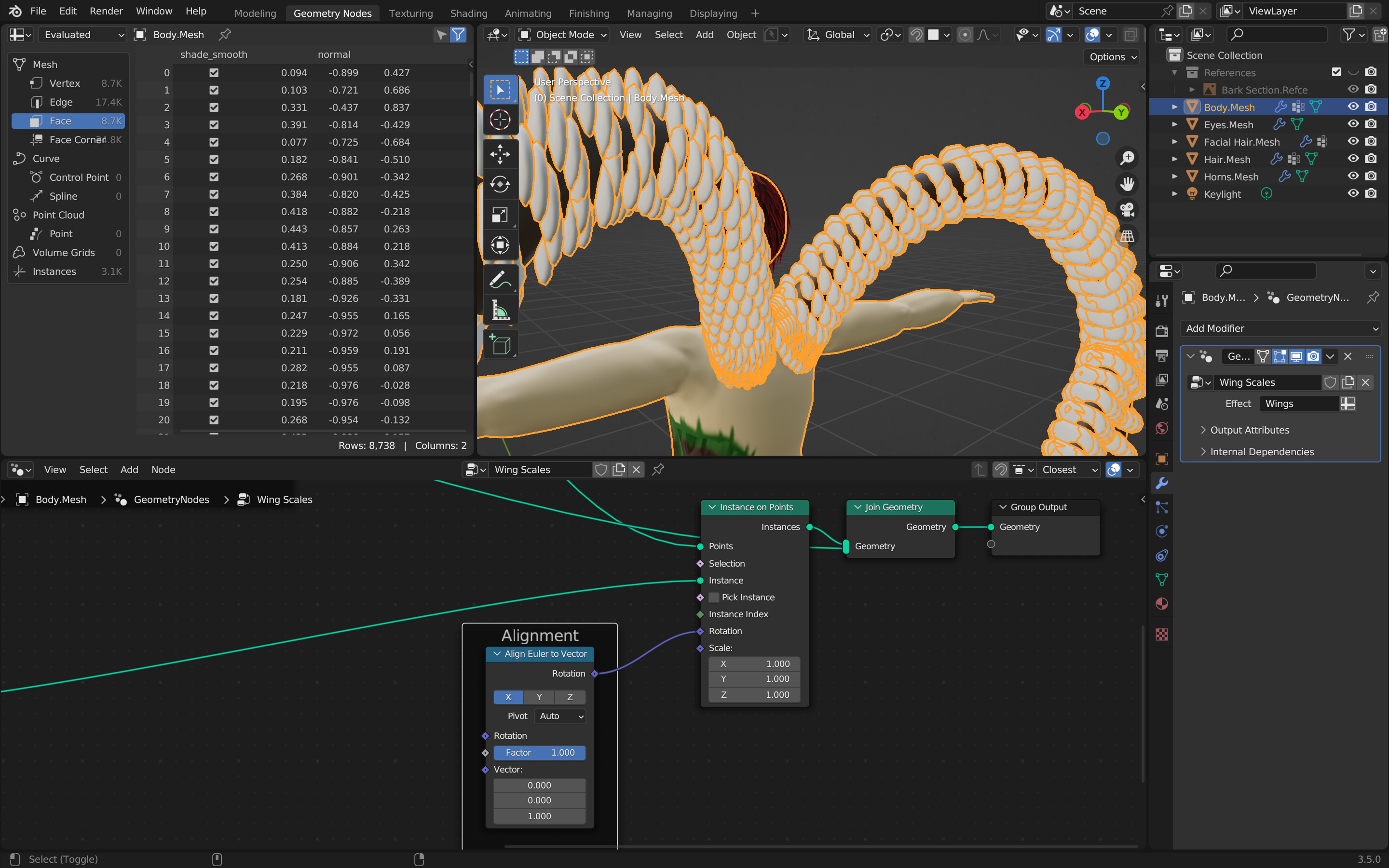Image resolution: width=1389 pixels, height=868 pixels.
Task: Select the Measure tool
Action: tap(499, 310)
